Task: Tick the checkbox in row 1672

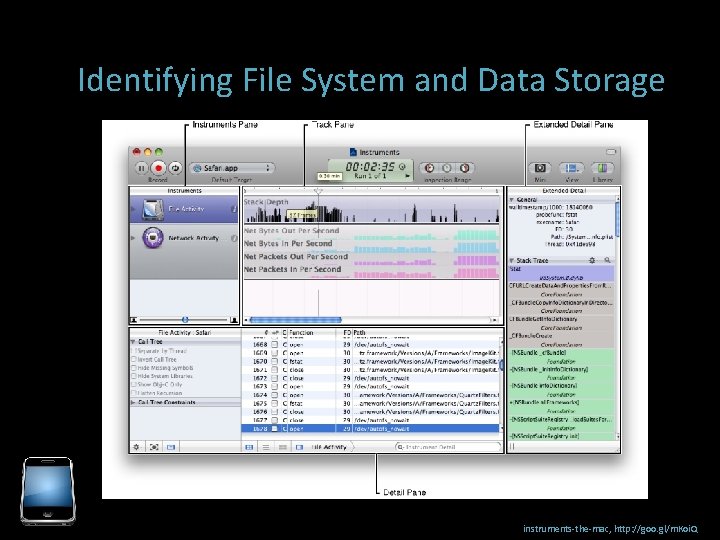Action: 275,378
